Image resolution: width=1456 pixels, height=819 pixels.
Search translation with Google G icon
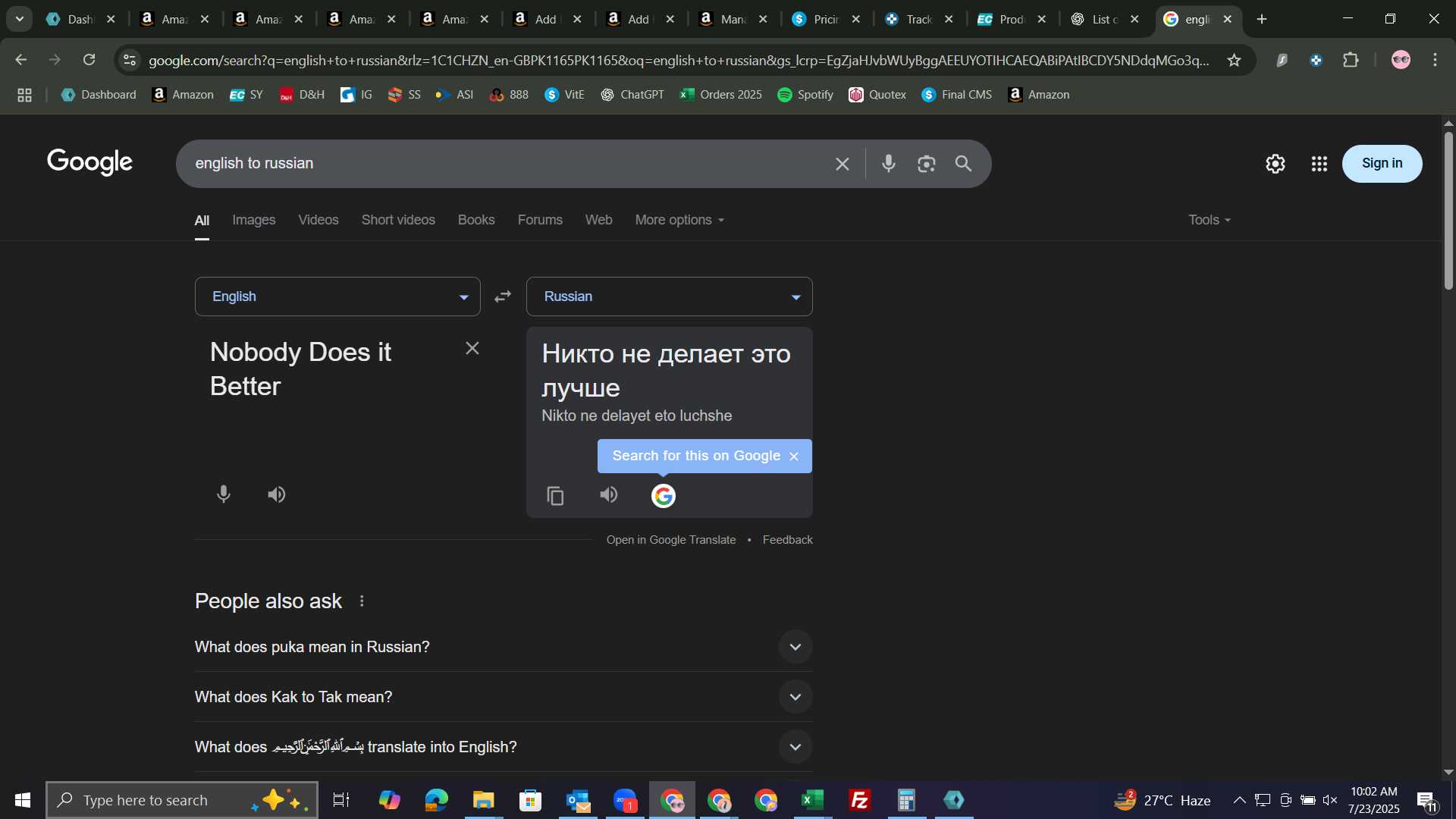point(664,496)
